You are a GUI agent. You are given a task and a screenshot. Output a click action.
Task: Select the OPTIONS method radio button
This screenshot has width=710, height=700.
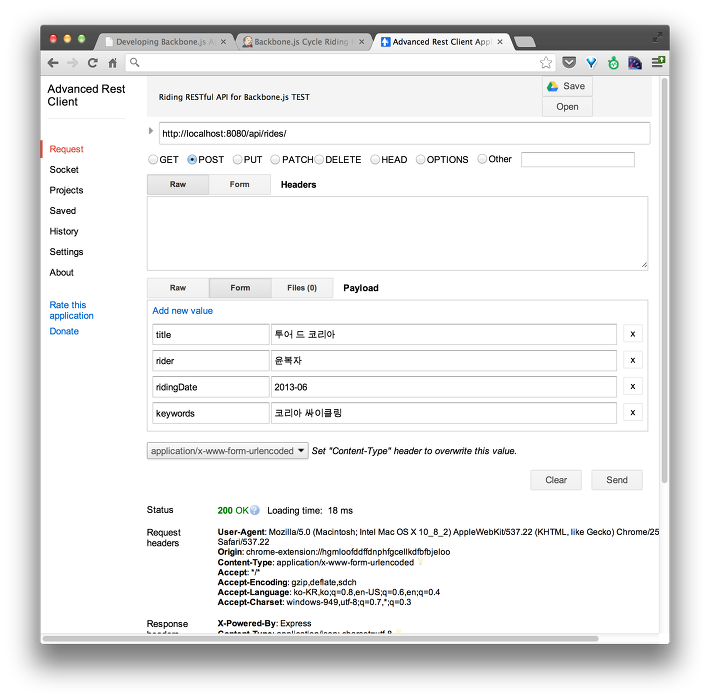tap(420, 159)
